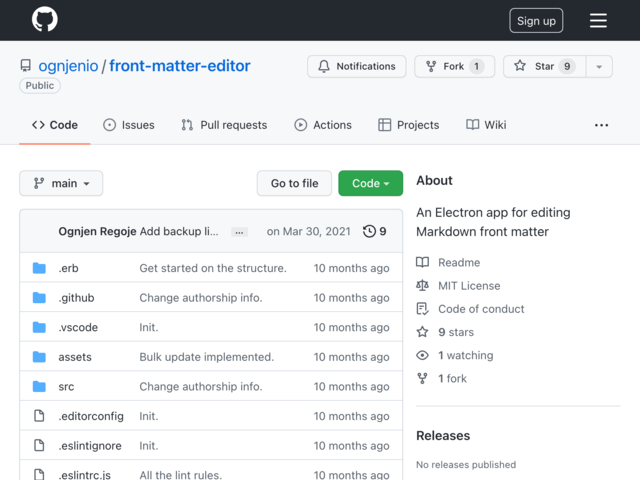Screen dimensions: 640x480
Task: Open the .erb folder icon
Action: [x=39, y=268]
